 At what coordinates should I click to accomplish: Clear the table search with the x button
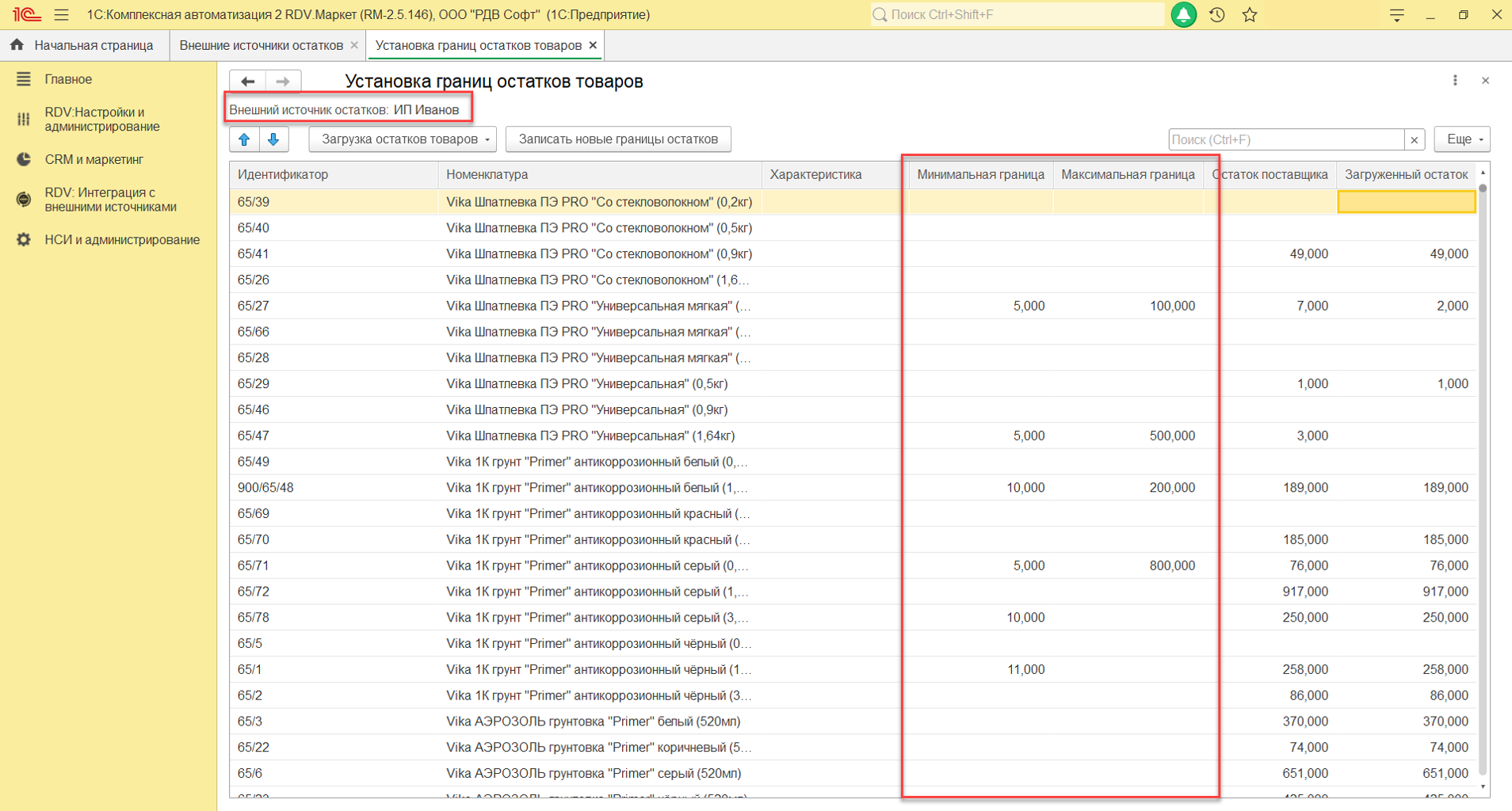[x=1415, y=140]
